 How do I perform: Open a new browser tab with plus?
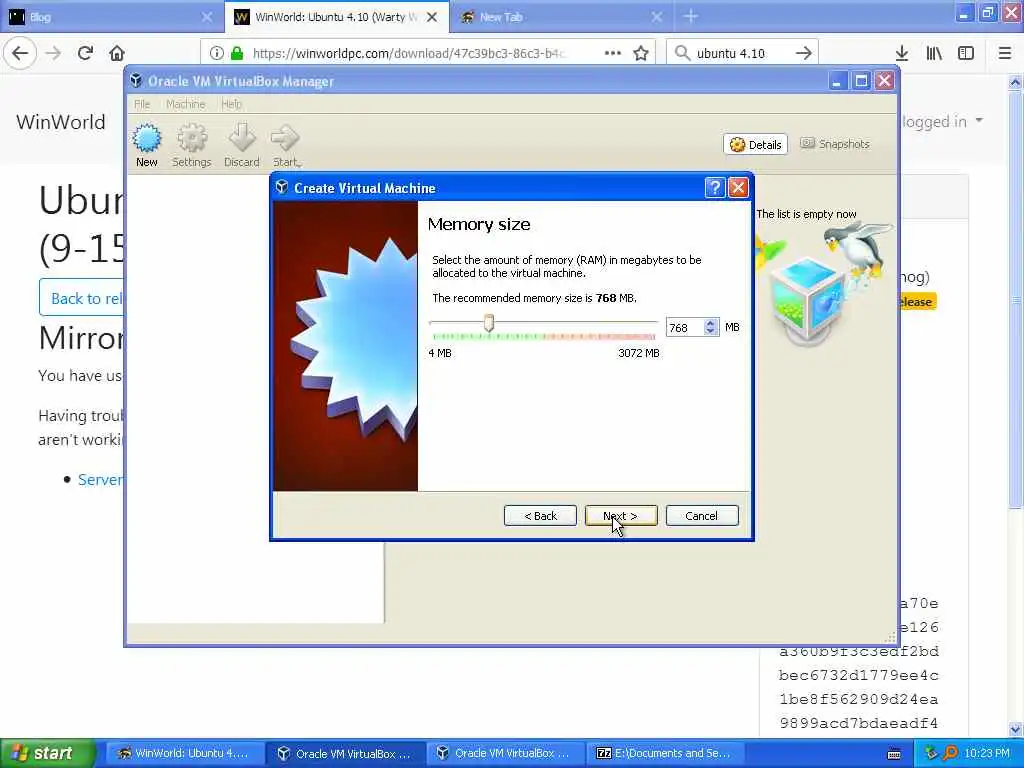click(691, 17)
